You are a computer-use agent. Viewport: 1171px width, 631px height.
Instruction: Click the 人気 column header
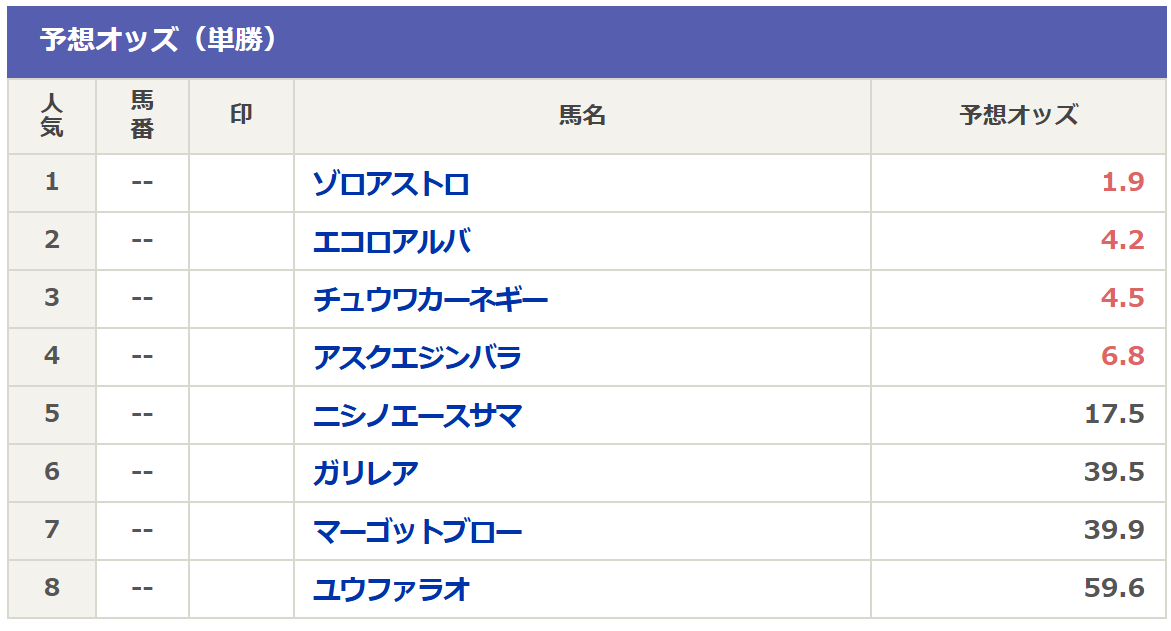point(52,116)
